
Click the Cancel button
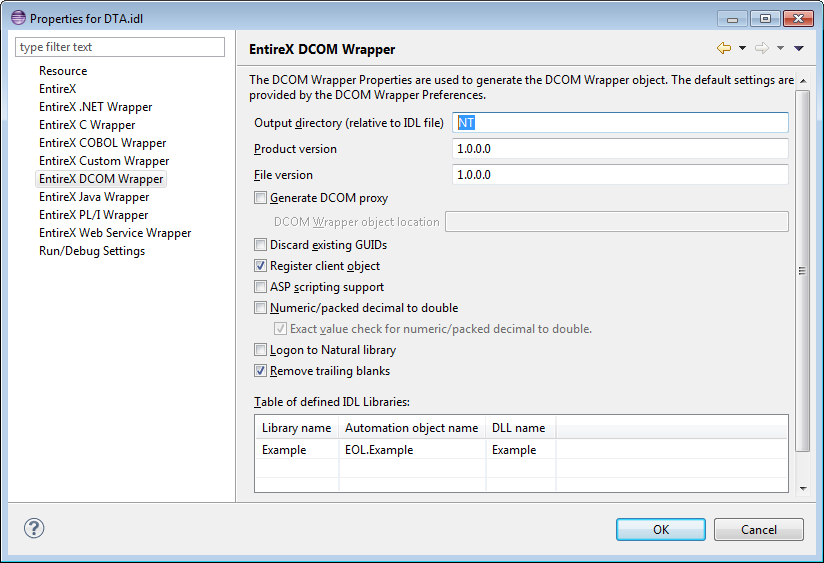tap(758, 529)
